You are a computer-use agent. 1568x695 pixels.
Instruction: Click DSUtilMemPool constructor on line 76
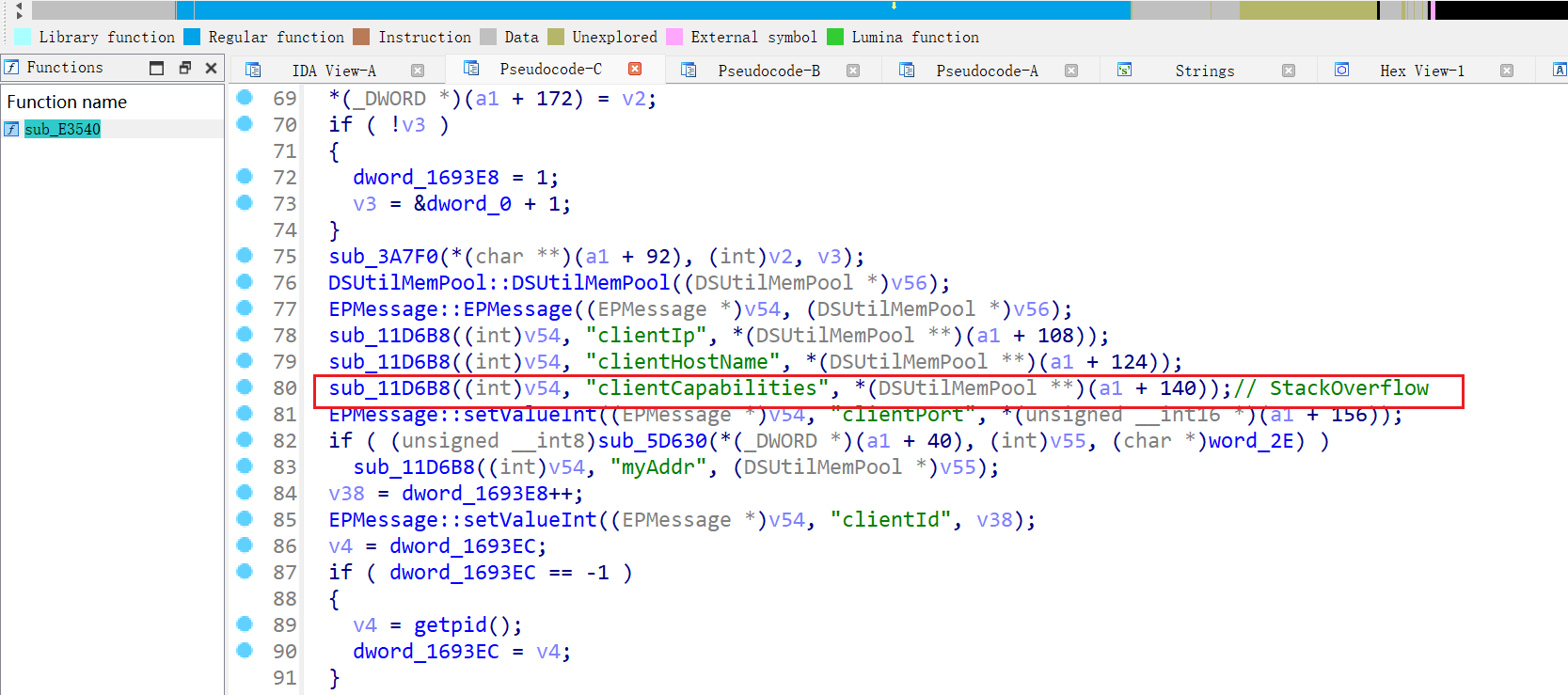tap(499, 283)
